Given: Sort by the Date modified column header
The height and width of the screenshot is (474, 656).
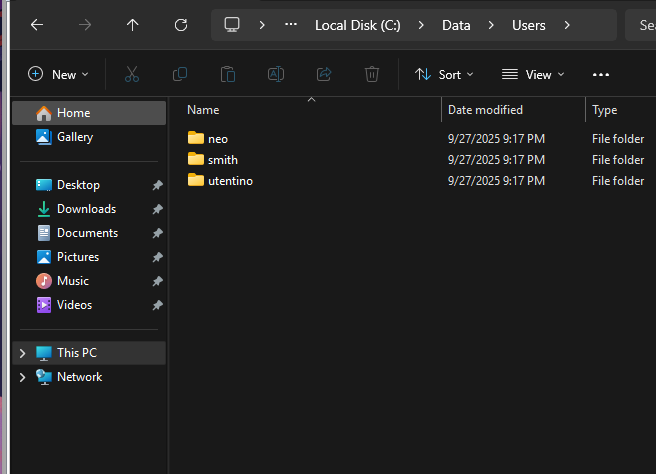Looking at the screenshot, I should pyautogui.click(x=485, y=110).
